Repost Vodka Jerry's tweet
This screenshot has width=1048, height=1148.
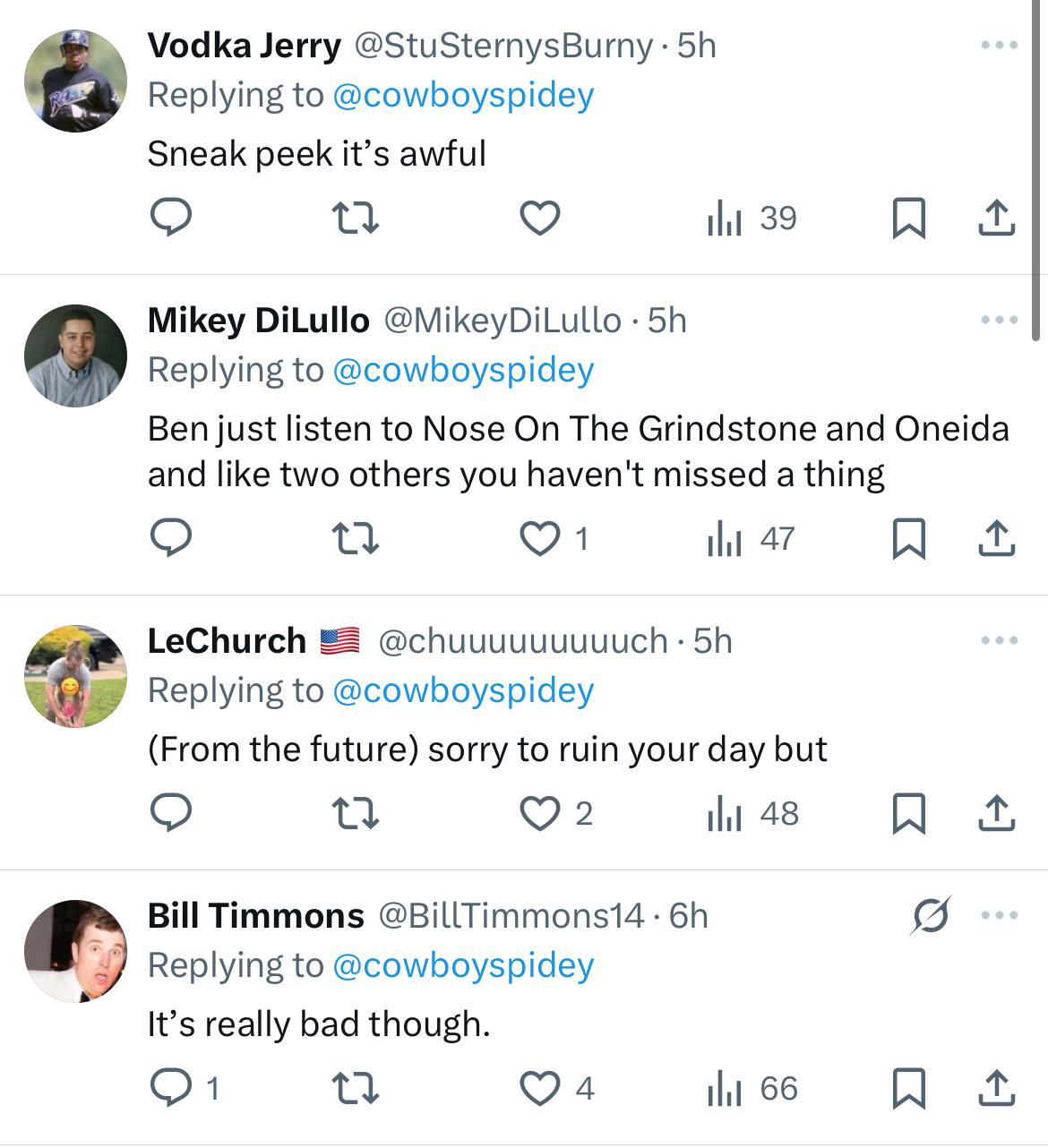pyautogui.click(x=356, y=218)
